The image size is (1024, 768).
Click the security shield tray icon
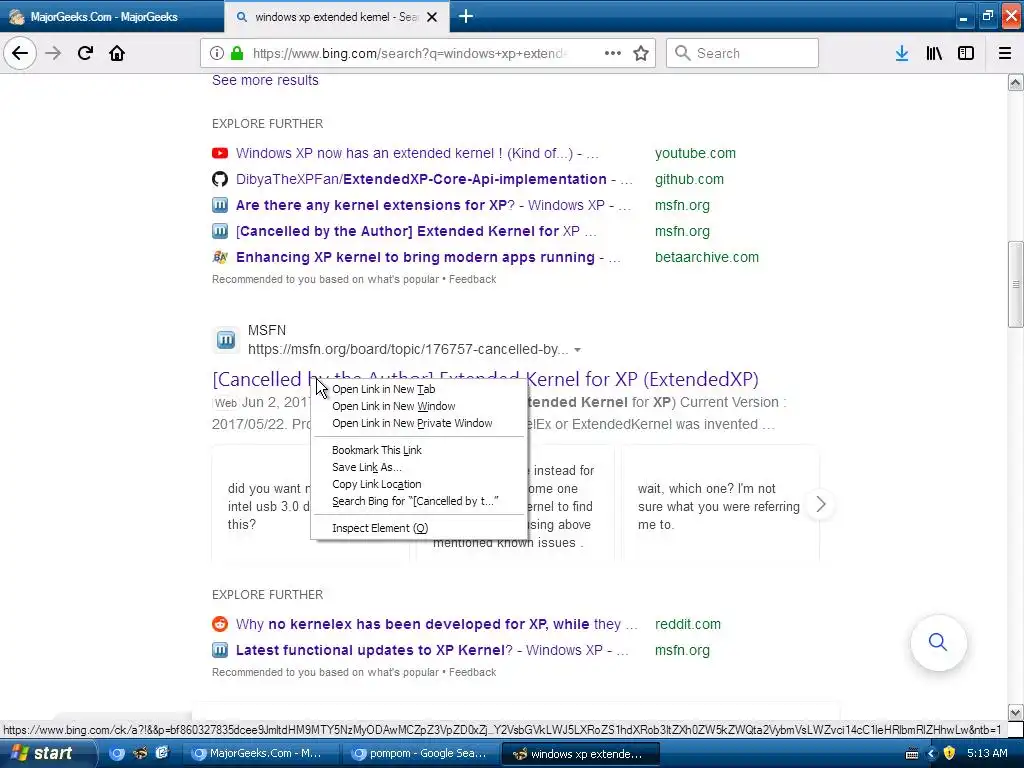click(x=949, y=753)
